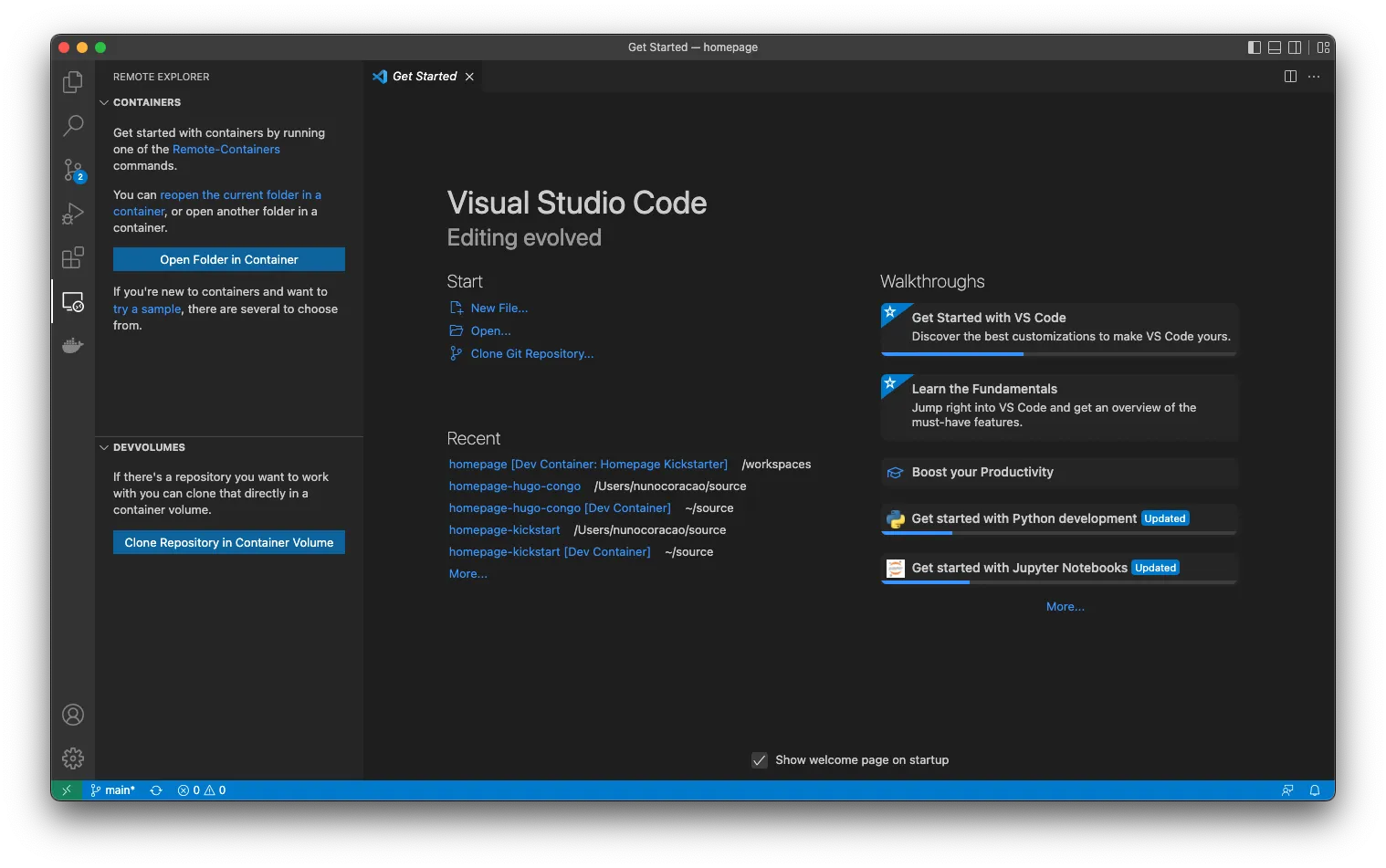Open errors and warnings count in status bar

(202, 790)
